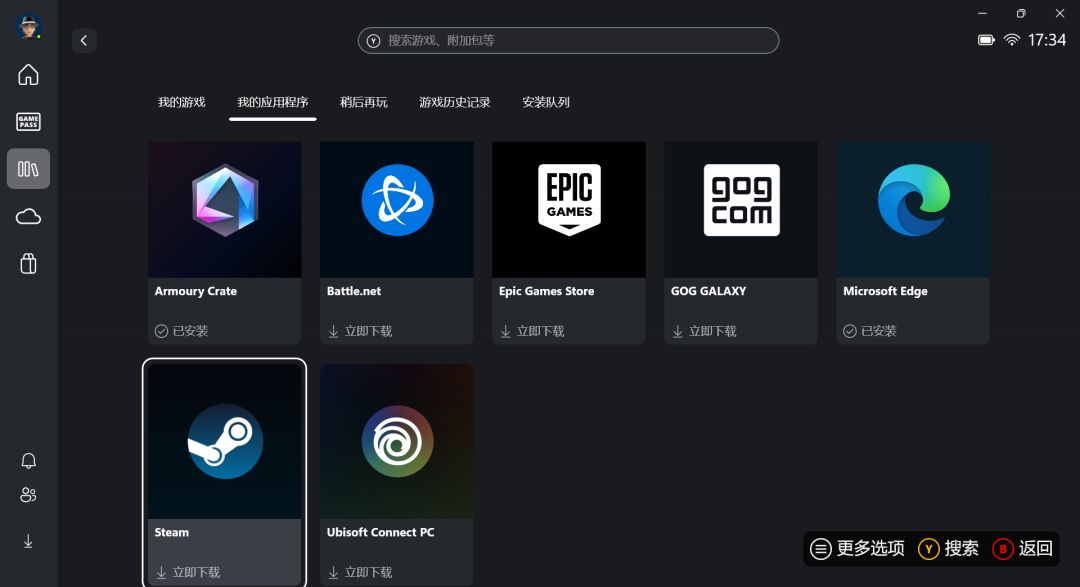Click the Ubisoft Connect PC title text
This screenshot has width=1080, height=587.
click(x=381, y=533)
